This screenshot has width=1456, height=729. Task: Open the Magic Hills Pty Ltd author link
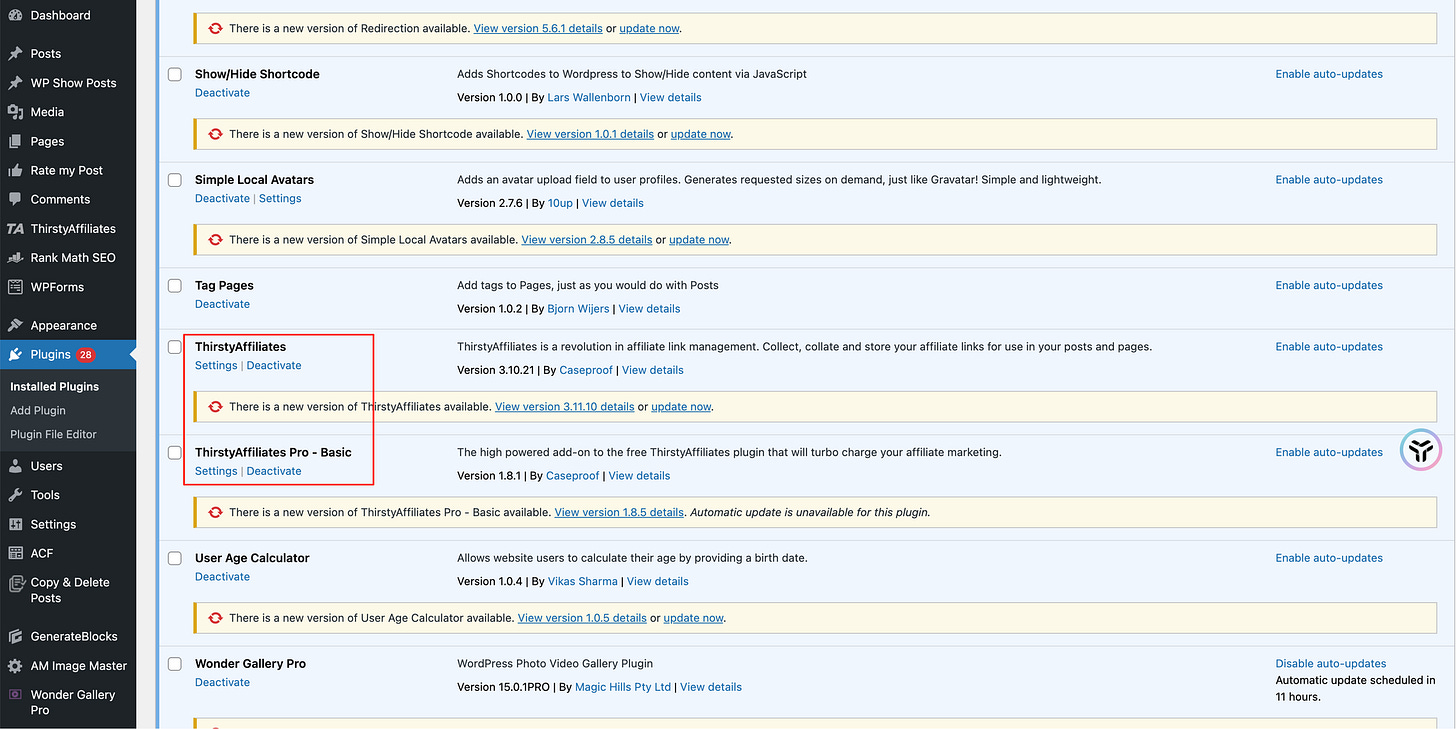tap(624, 687)
